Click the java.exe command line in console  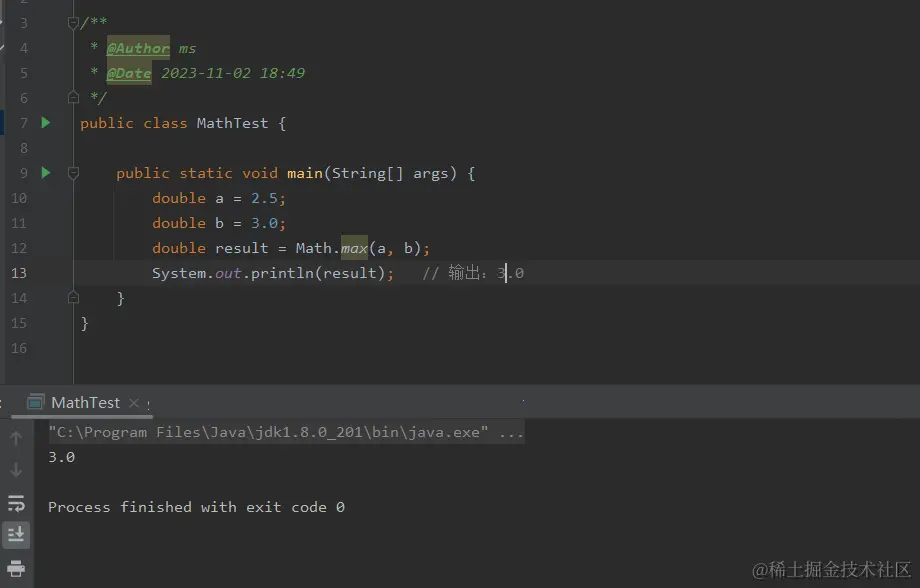pyautogui.click(x=286, y=432)
